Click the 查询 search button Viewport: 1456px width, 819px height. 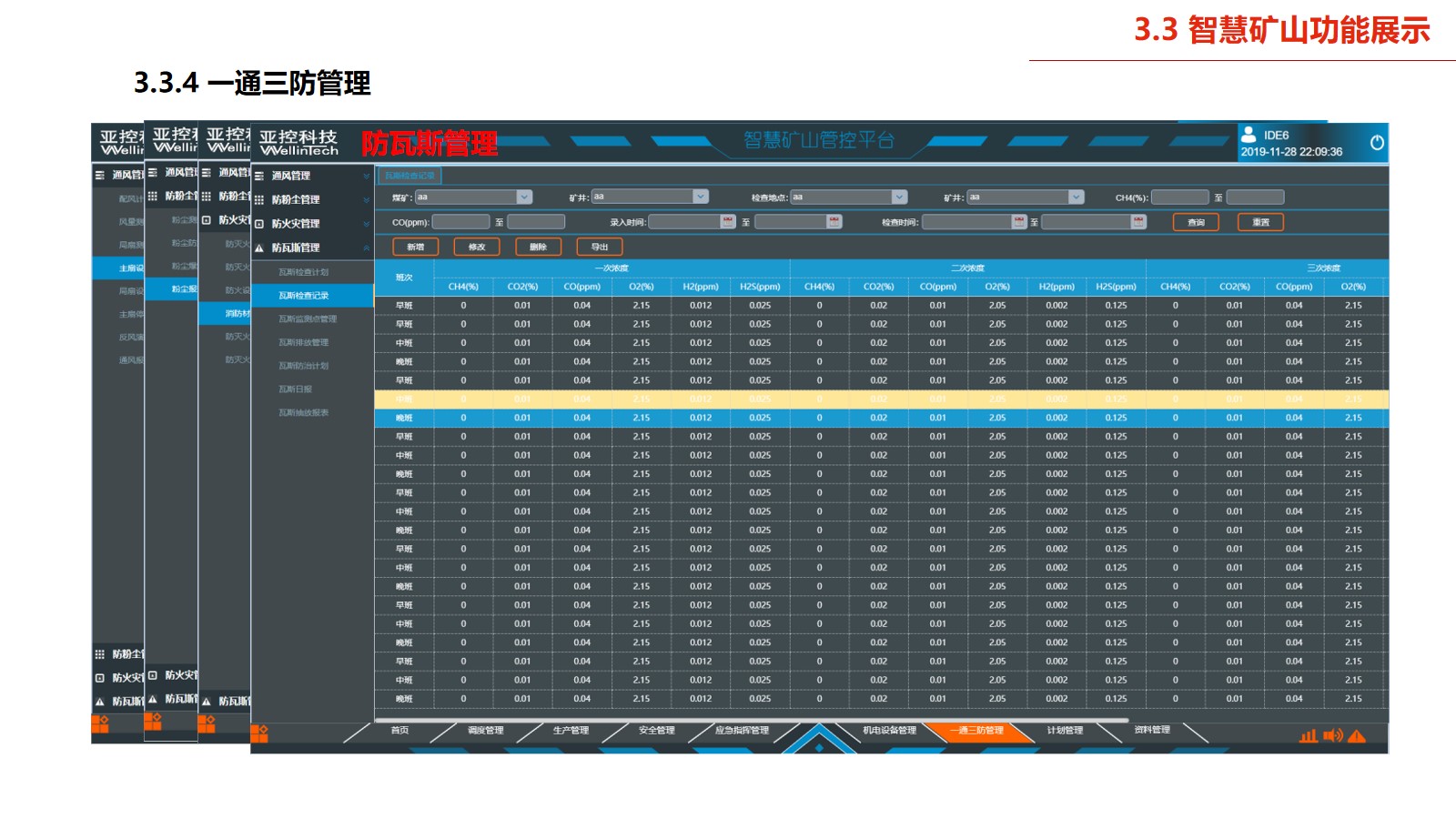point(1196,222)
